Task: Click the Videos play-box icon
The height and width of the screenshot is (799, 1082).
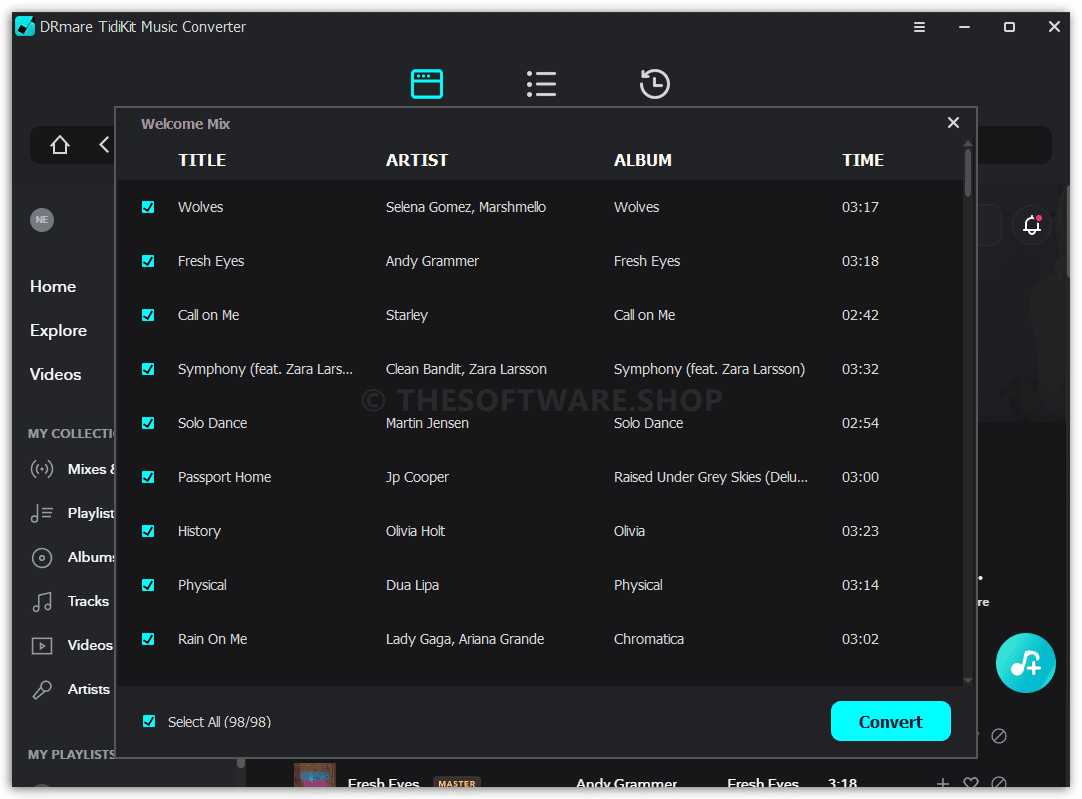Action: pos(42,646)
